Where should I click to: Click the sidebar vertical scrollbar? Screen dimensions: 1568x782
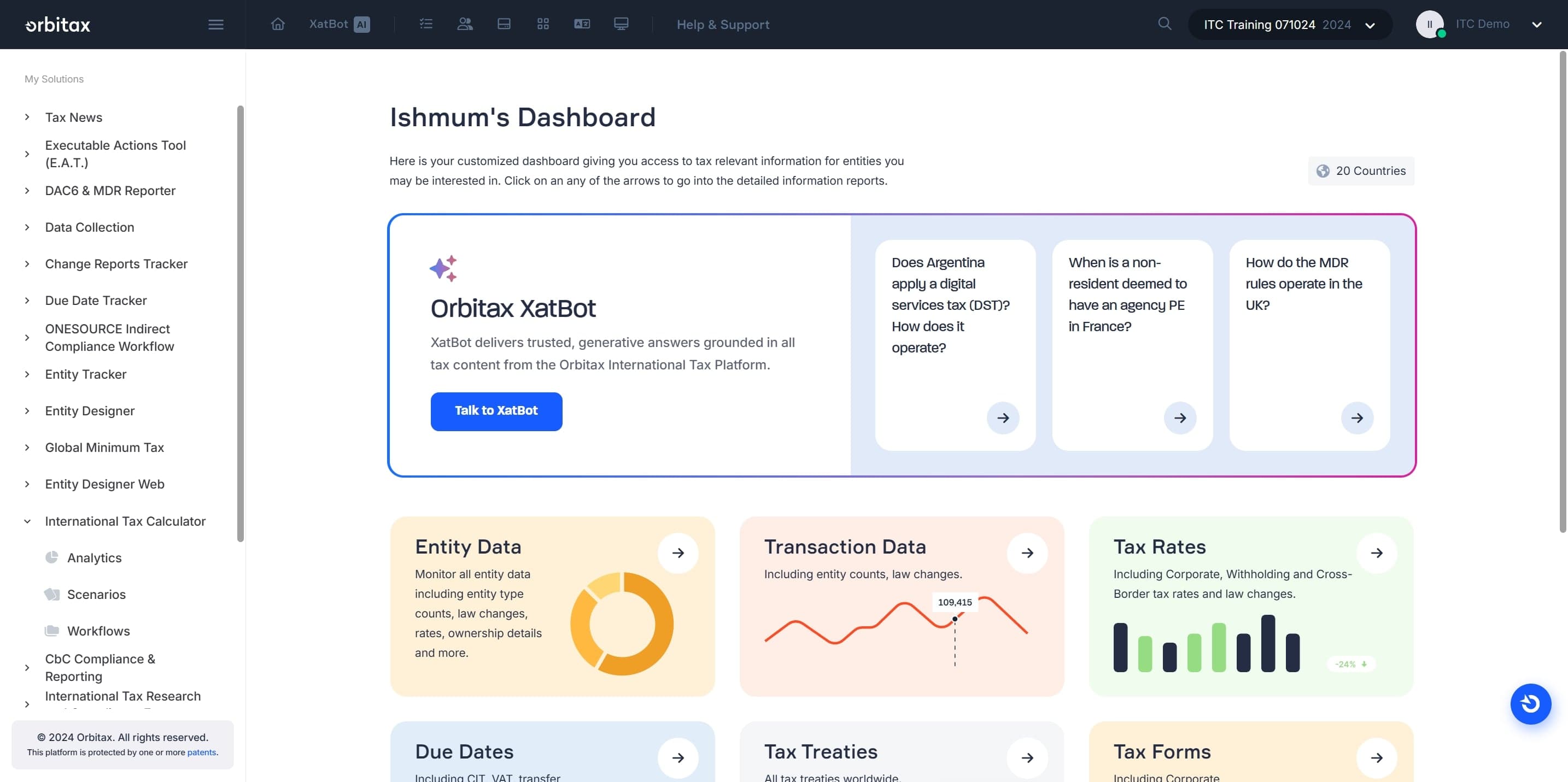[240, 324]
